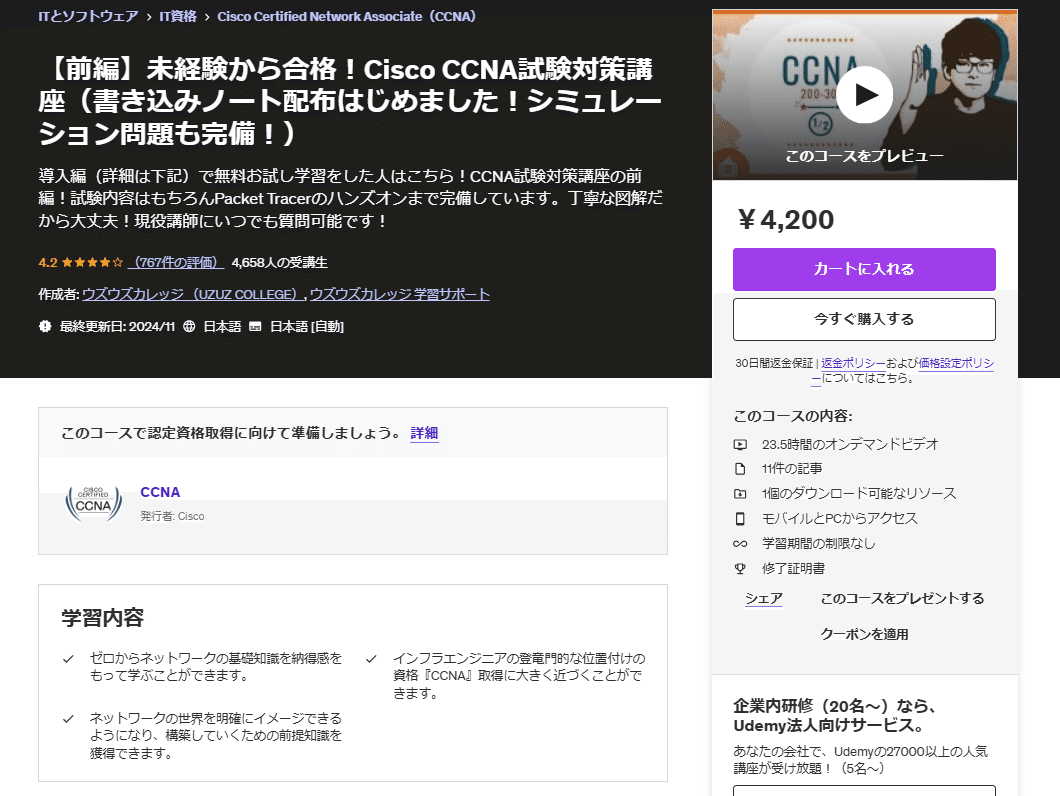
Task: Play the course preview video
Action: pos(863,95)
